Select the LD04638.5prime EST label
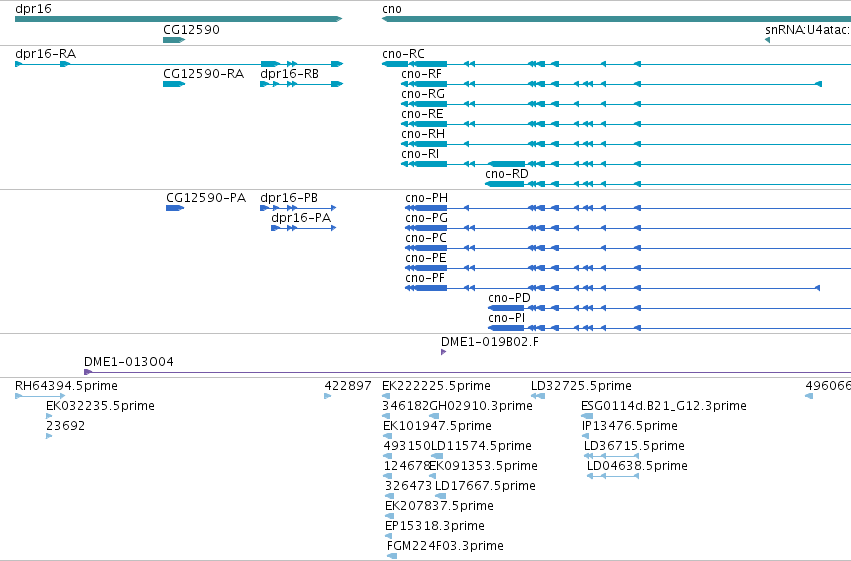Screen dimensions: 851x561 click(637, 466)
